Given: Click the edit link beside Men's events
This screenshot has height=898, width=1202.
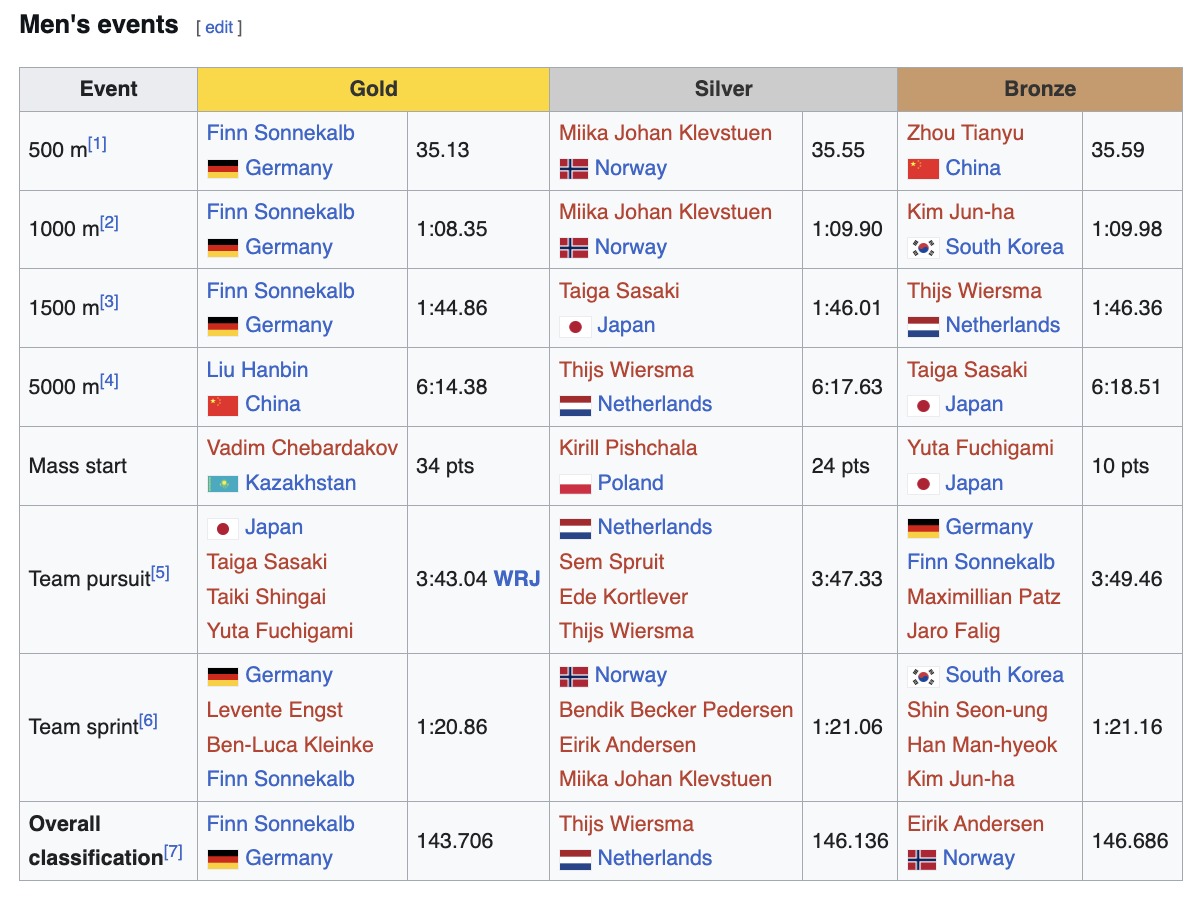Looking at the screenshot, I should [x=219, y=28].
